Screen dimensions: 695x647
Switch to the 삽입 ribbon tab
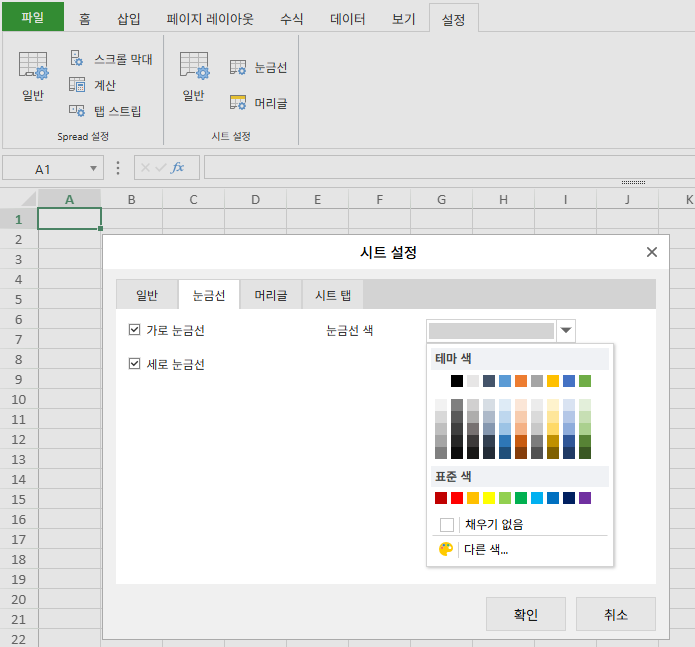pyautogui.click(x=129, y=19)
